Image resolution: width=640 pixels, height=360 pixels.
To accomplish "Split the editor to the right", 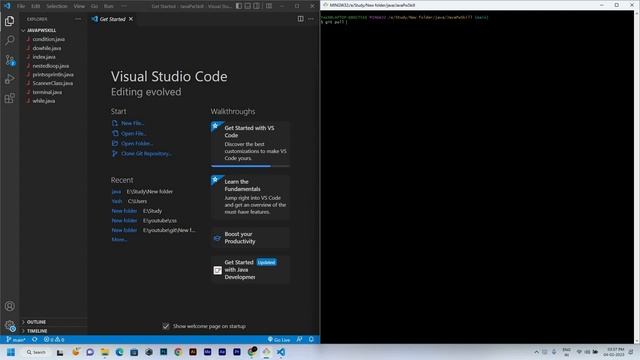I will click(300, 19).
